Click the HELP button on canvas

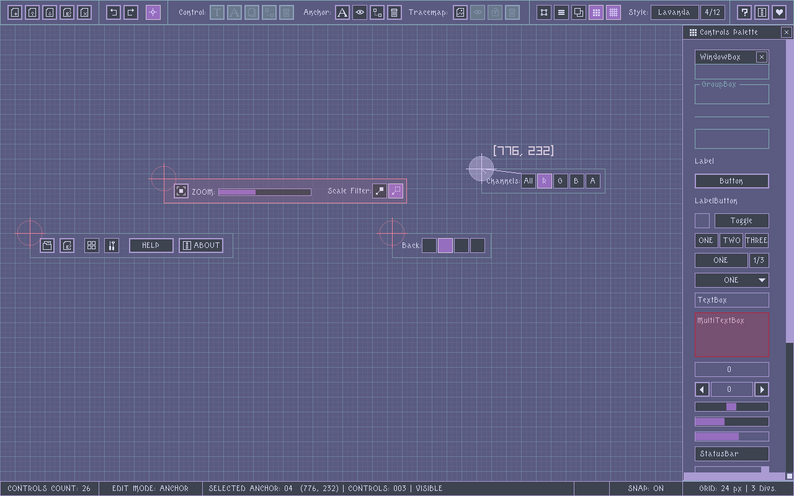(151, 245)
